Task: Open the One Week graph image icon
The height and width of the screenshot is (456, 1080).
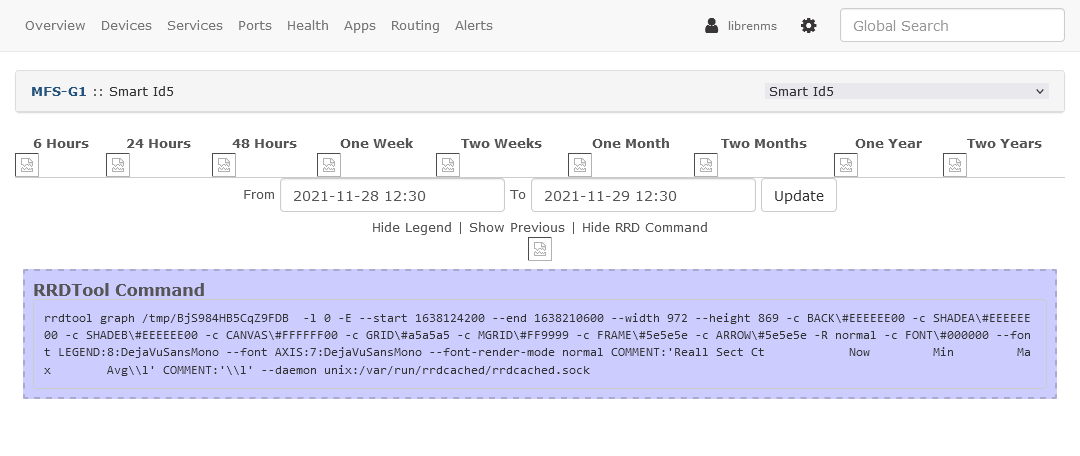Action: (329, 165)
